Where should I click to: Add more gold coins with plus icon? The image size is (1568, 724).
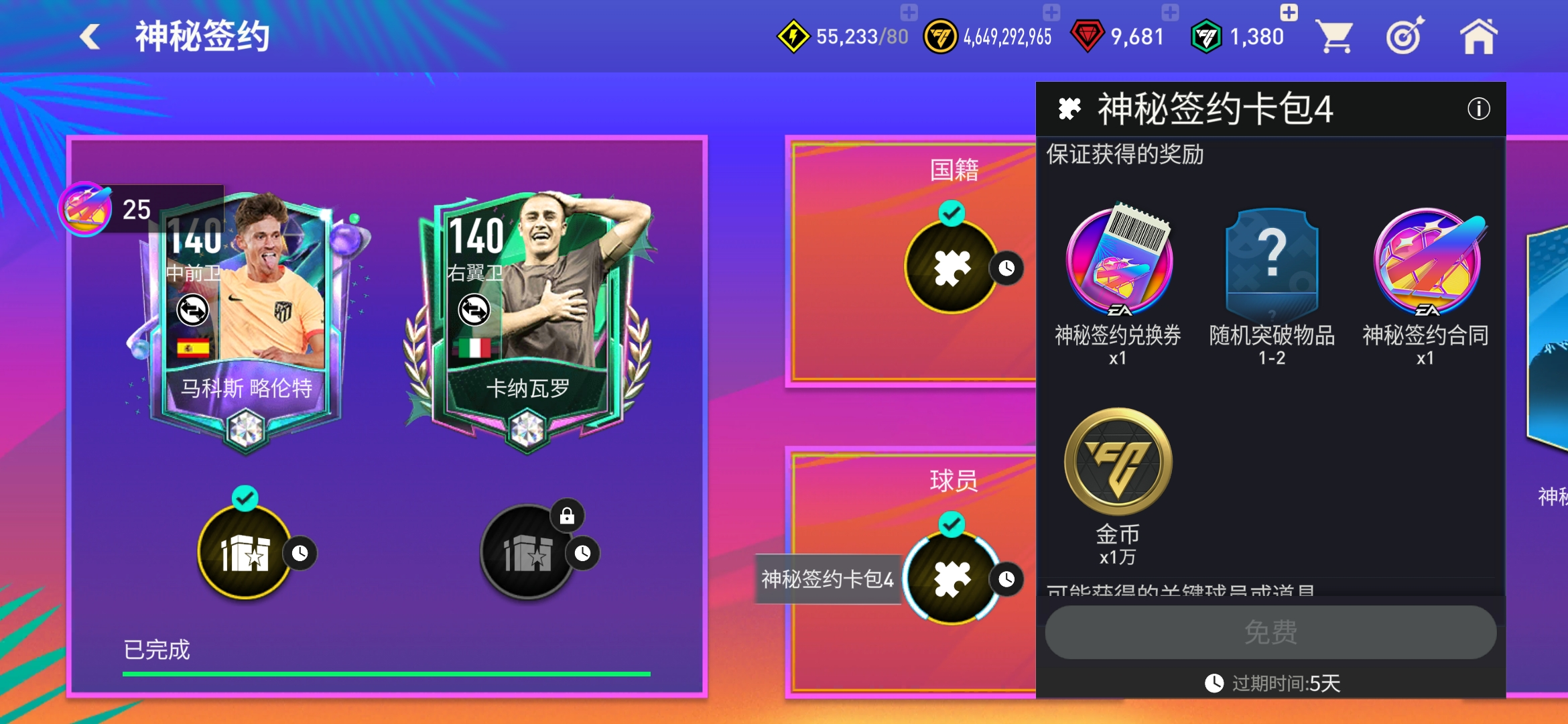[1051, 12]
